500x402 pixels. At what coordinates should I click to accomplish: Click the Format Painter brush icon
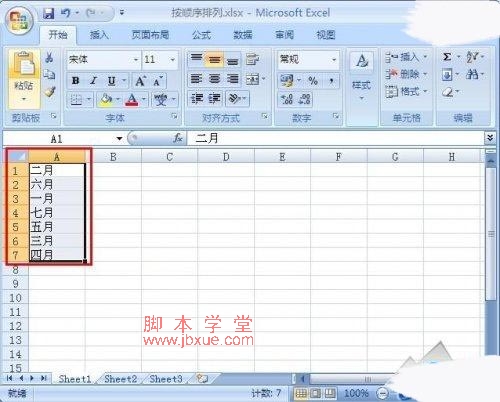point(50,92)
